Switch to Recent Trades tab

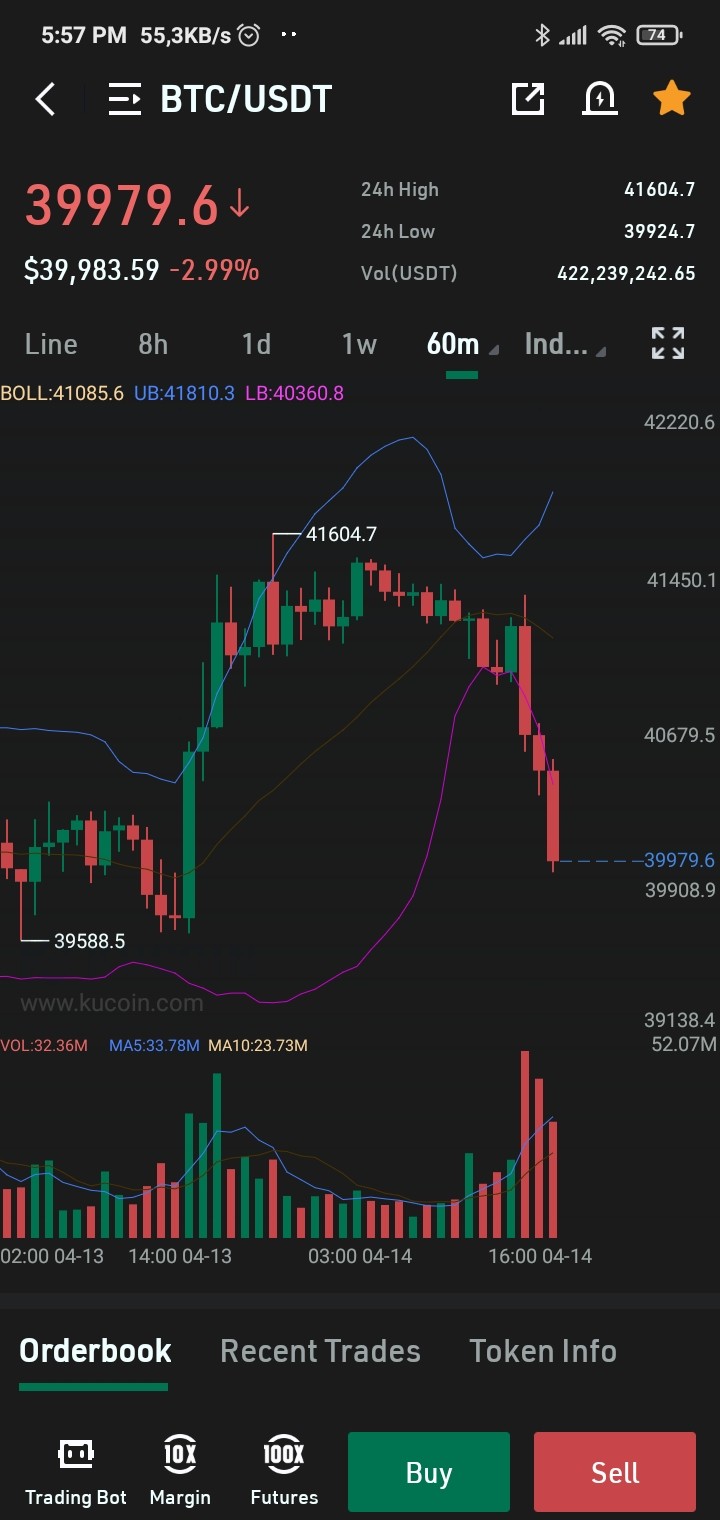pos(320,1351)
